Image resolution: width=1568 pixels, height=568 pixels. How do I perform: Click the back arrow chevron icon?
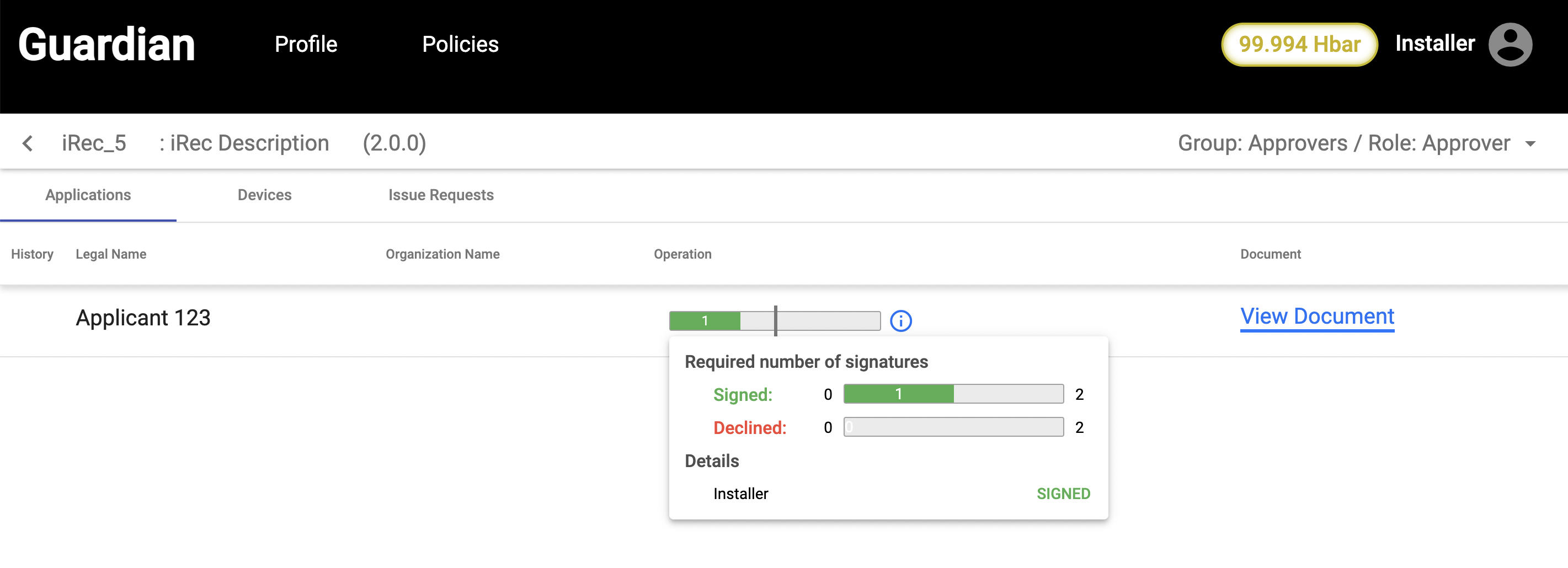[28, 143]
